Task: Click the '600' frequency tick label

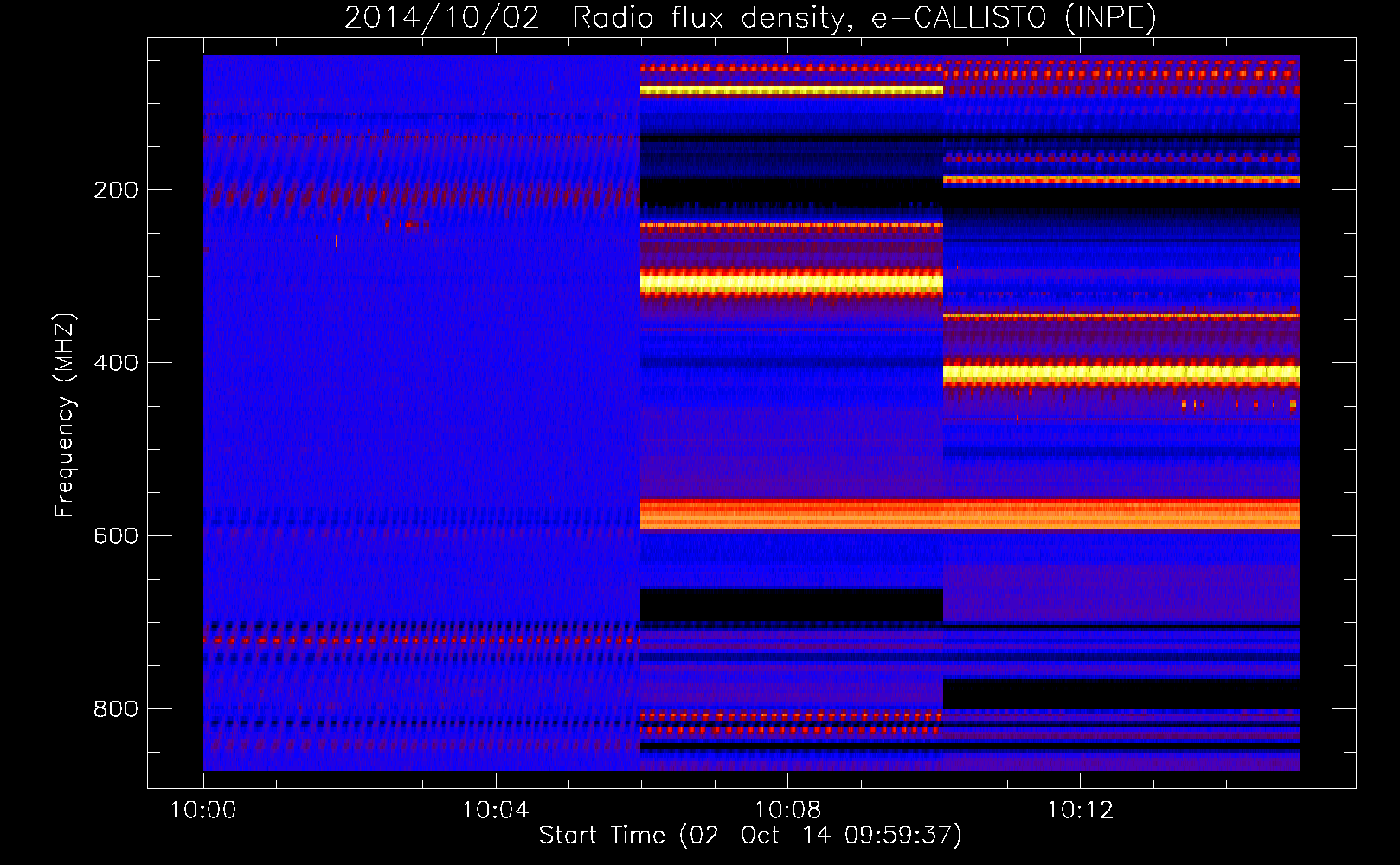Action: click(x=116, y=536)
